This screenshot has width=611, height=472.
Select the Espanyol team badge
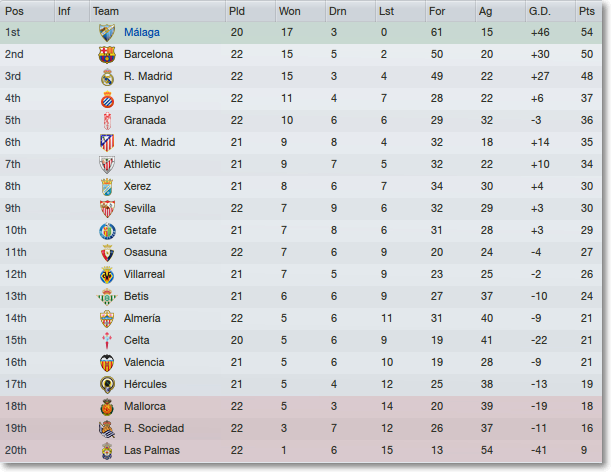[x=107, y=99]
